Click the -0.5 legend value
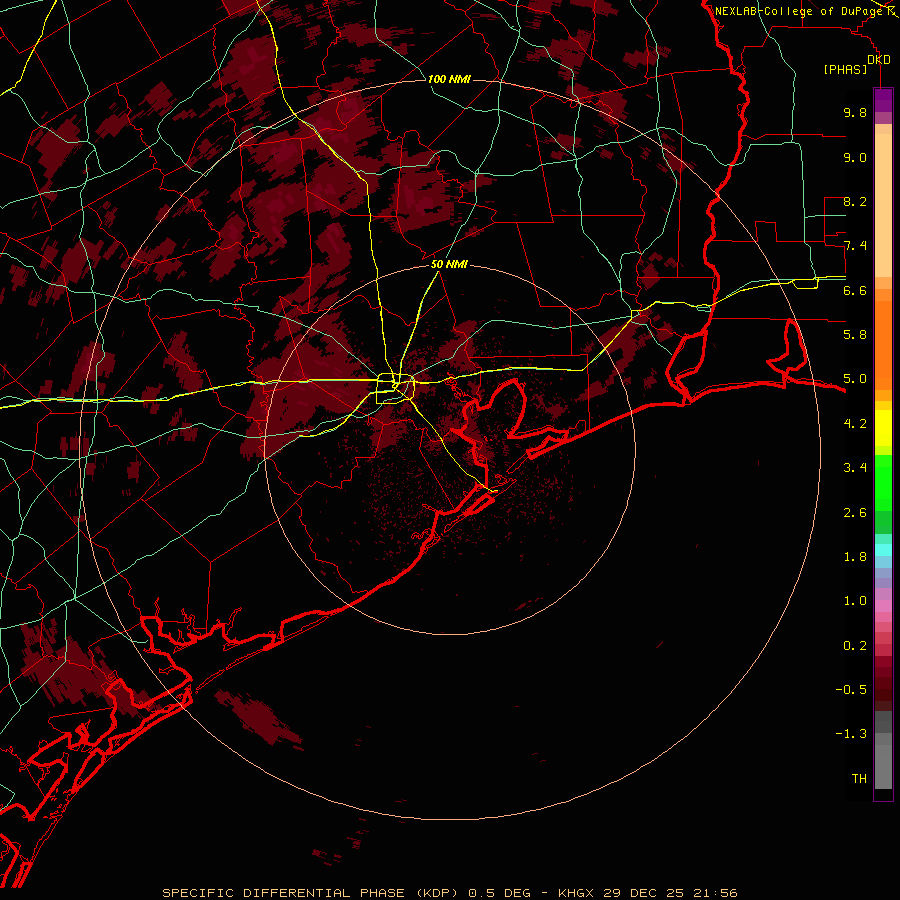 (851, 690)
